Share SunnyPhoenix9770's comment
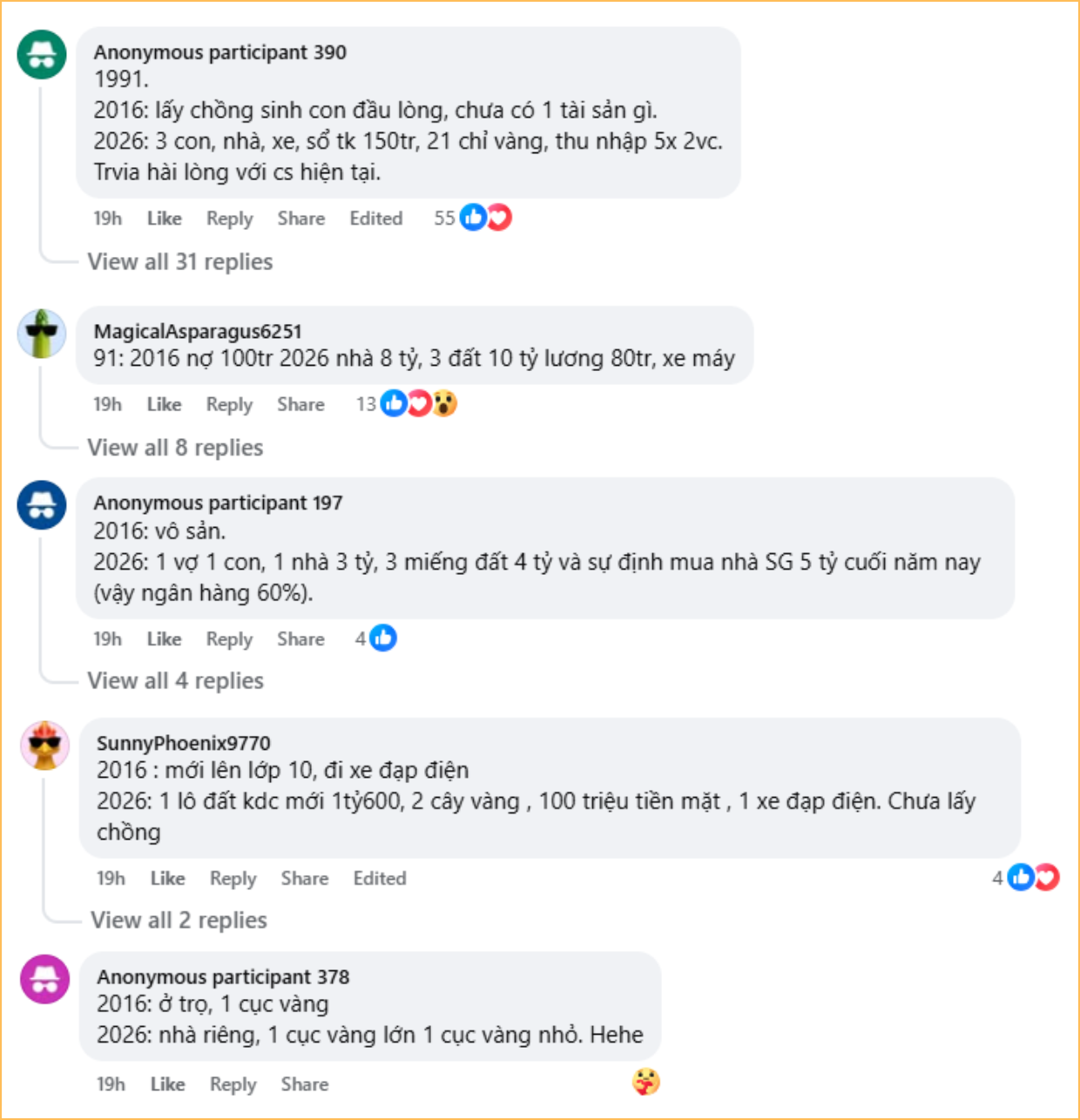Image resolution: width=1080 pixels, height=1120 pixels. (x=305, y=879)
